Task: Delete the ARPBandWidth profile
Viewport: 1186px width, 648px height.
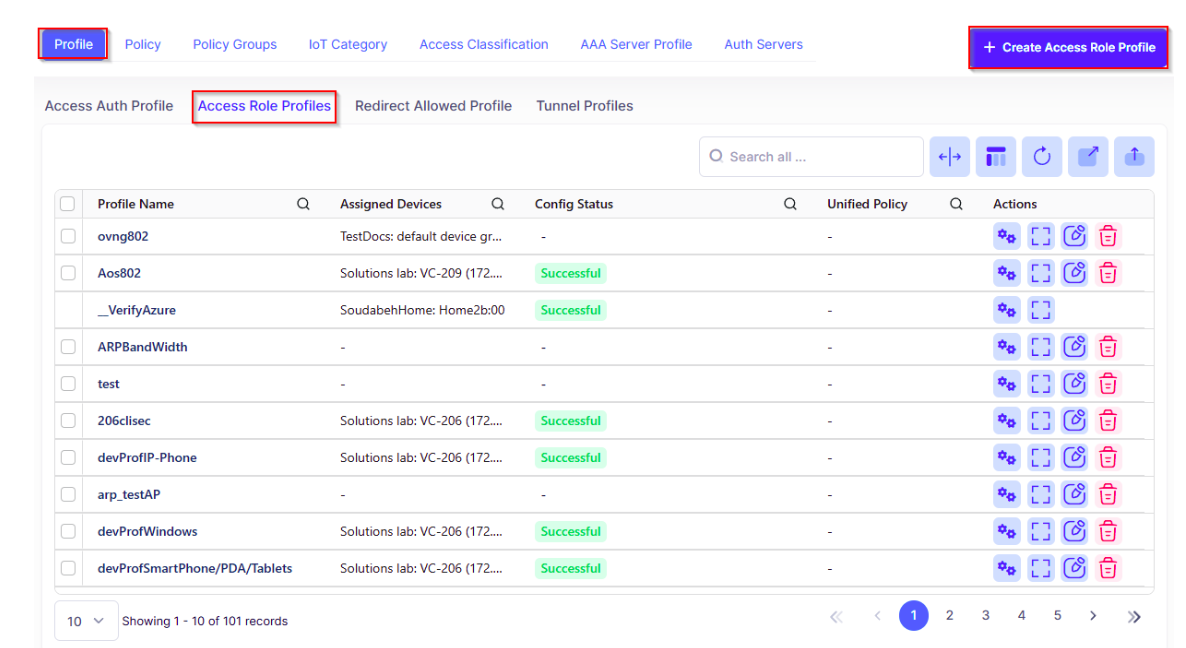Action: point(1108,347)
